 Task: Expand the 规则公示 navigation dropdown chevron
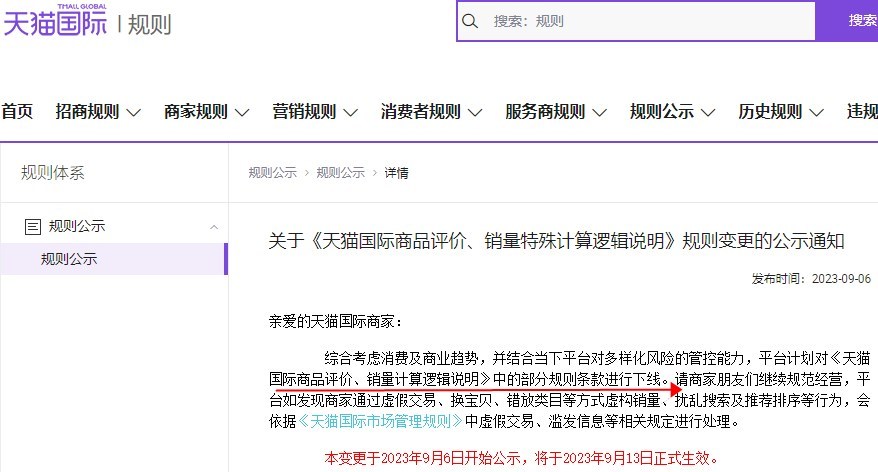tap(708, 113)
